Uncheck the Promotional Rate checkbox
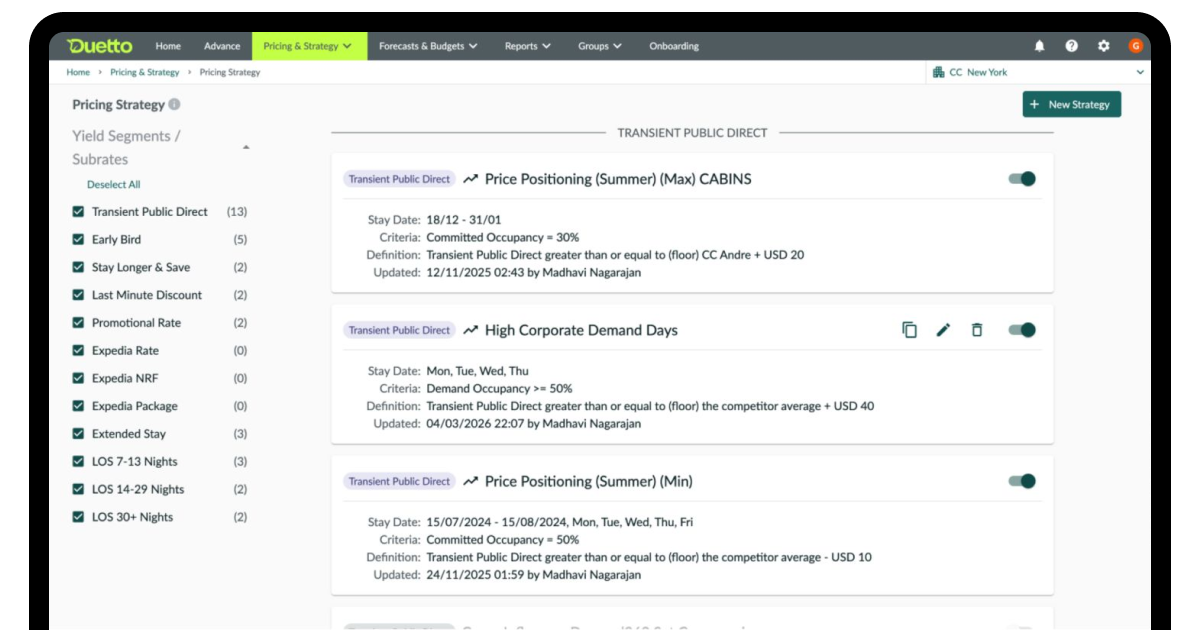The image size is (1200, 630). tap(78, 323)
